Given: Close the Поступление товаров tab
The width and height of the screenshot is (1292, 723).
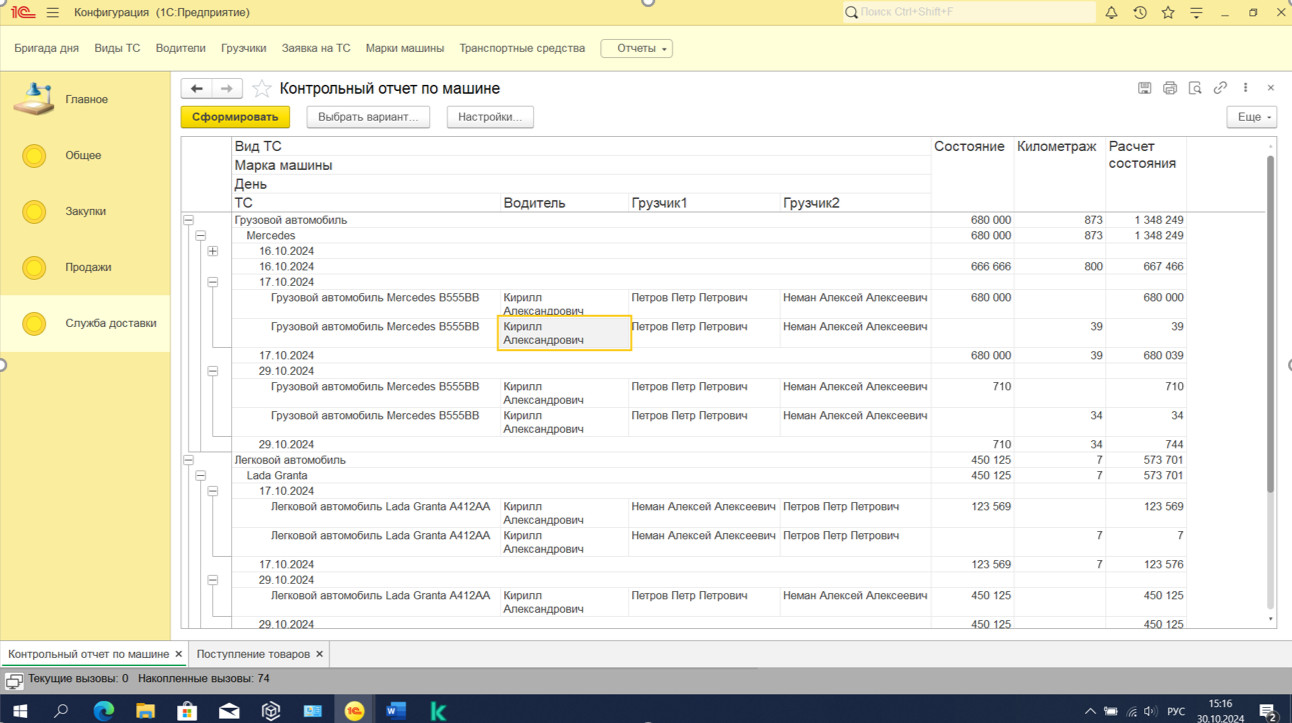Looking at the screenshot, I should click(319, 654).
